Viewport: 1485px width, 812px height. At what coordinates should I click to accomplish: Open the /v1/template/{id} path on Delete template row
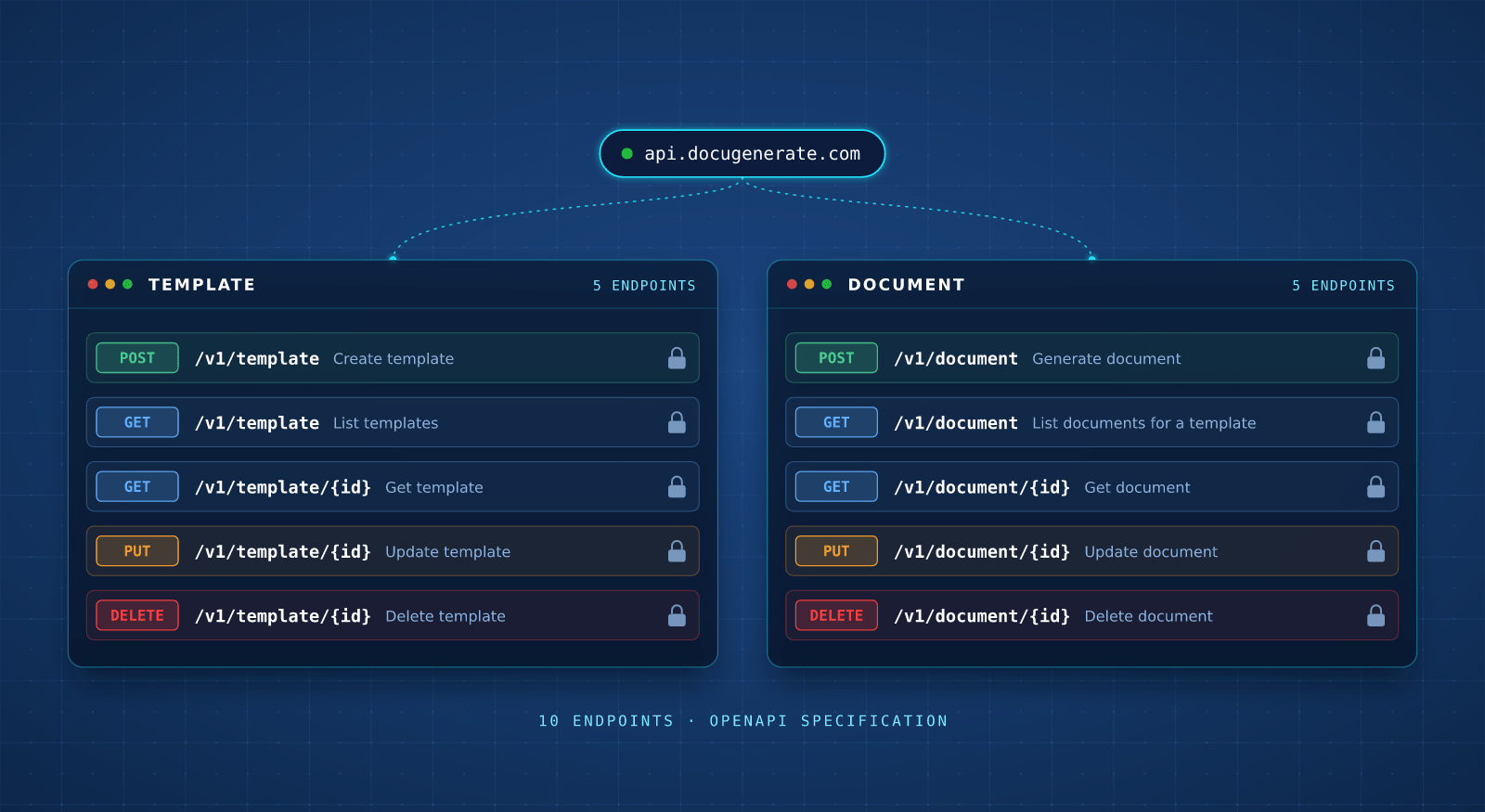[283, 616]
